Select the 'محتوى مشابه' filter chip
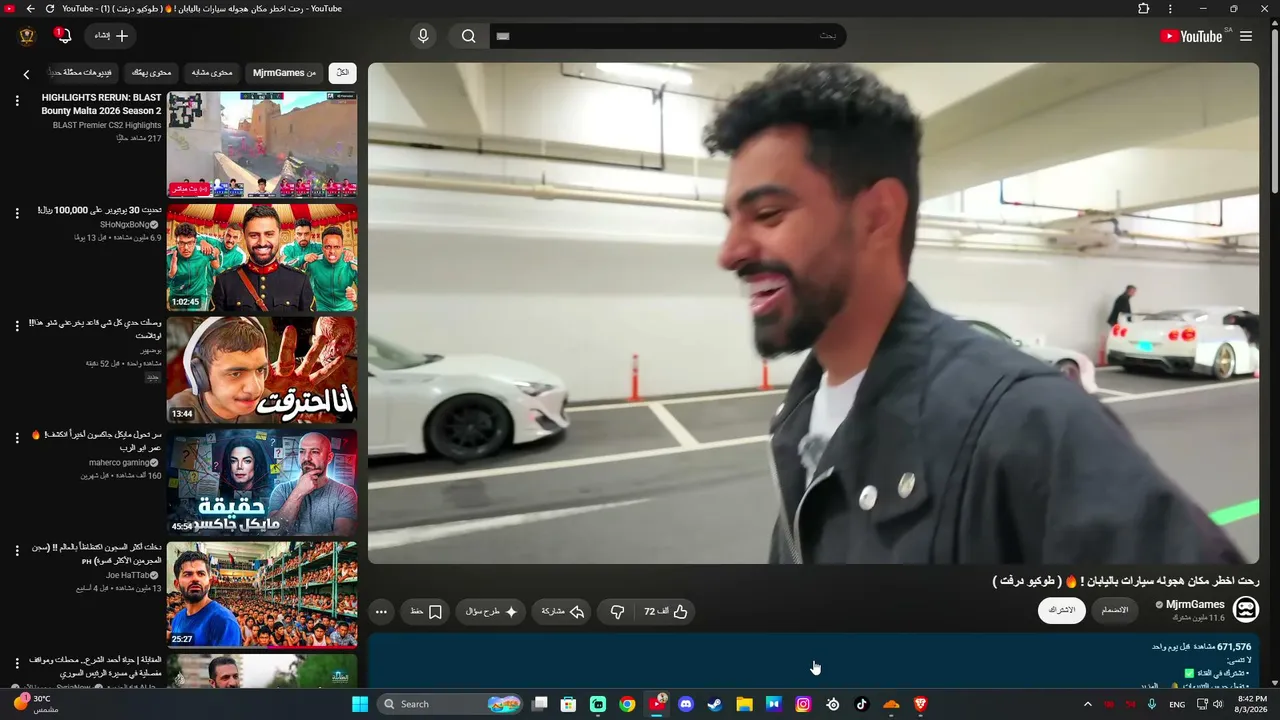The image size is (1280, 720). tap(212, 73)
